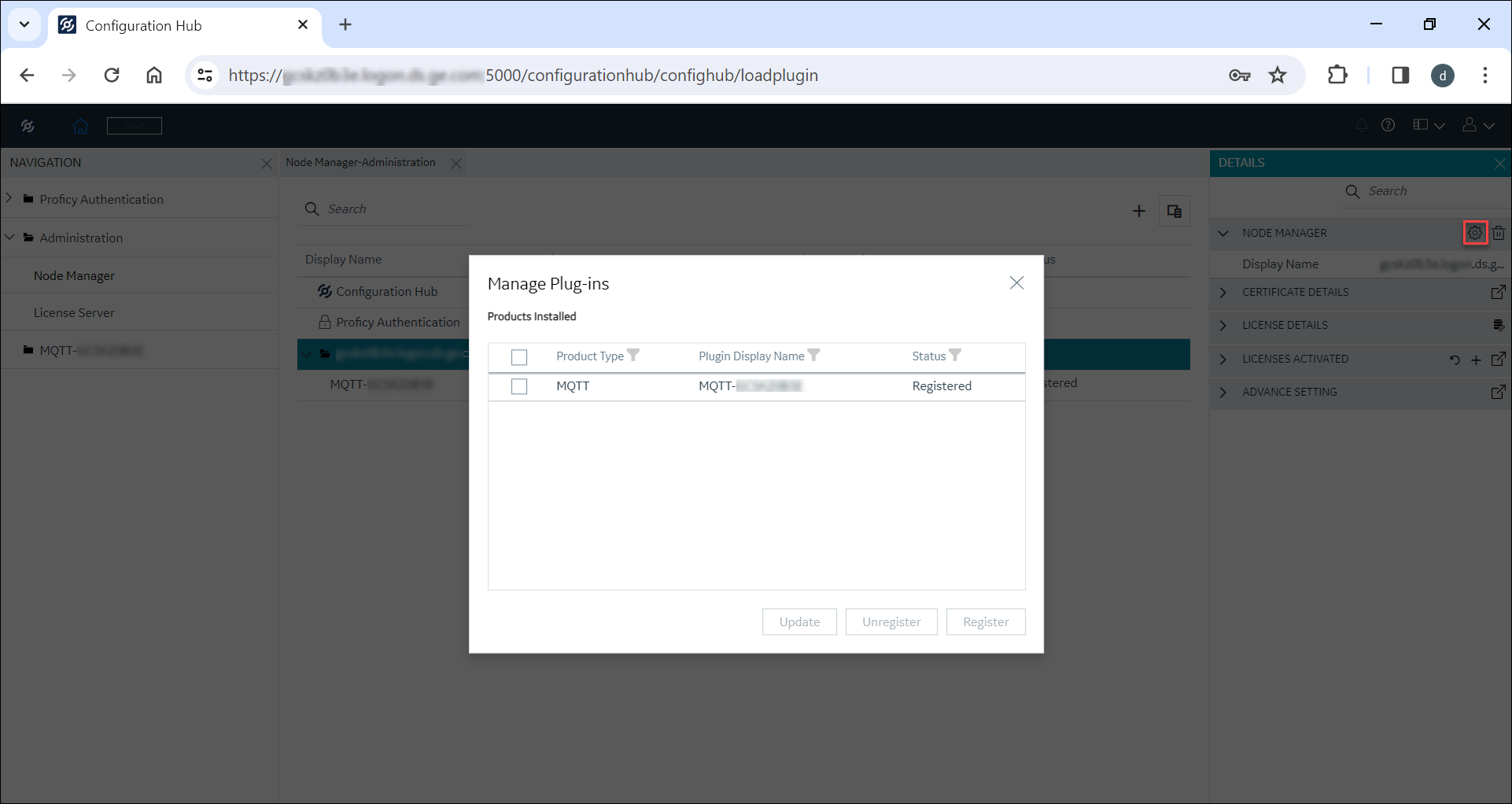Filter by Product Type column
The width and height of the screenshot is (1512, 804).
633,356
